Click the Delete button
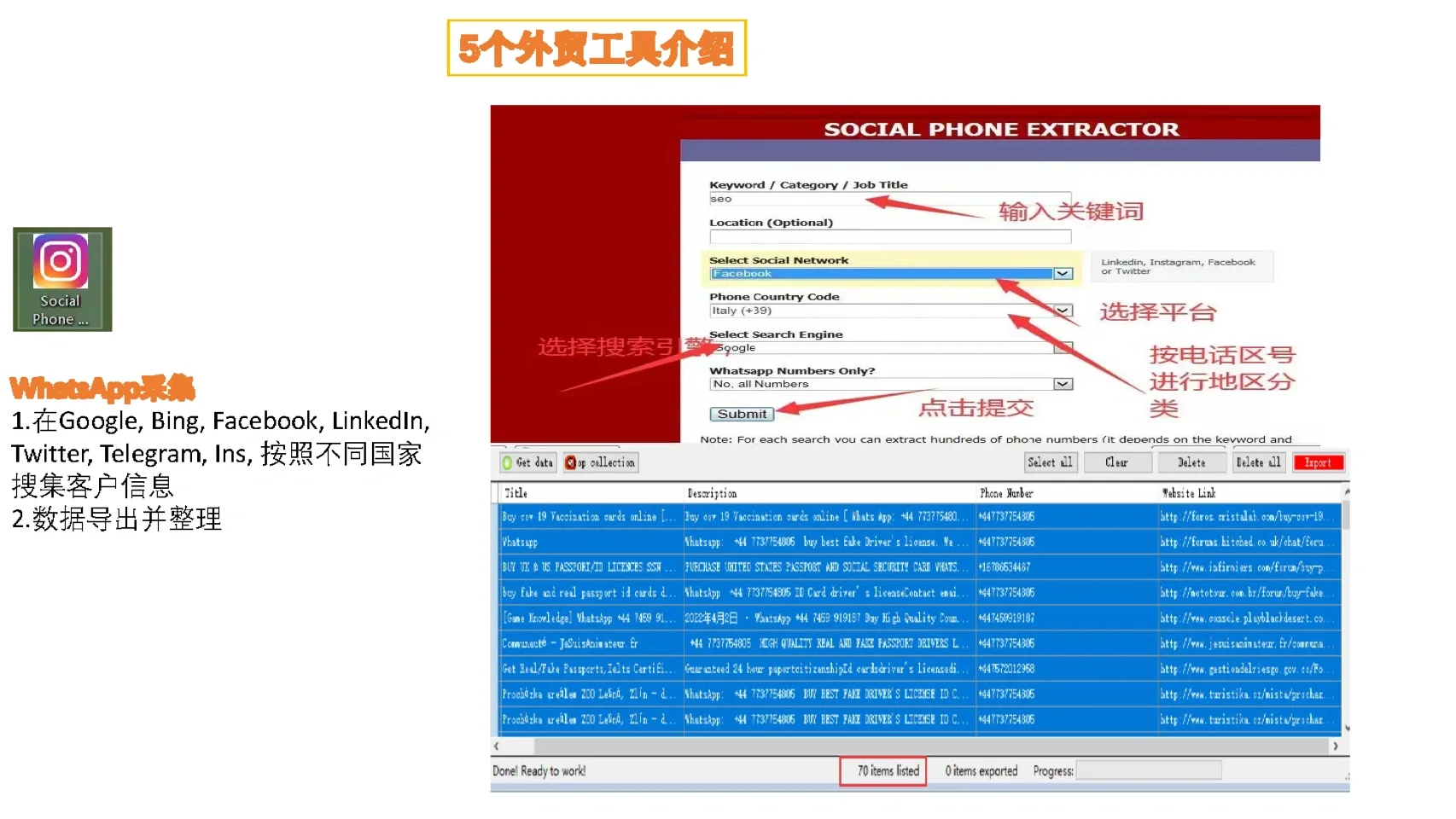 1191,462
